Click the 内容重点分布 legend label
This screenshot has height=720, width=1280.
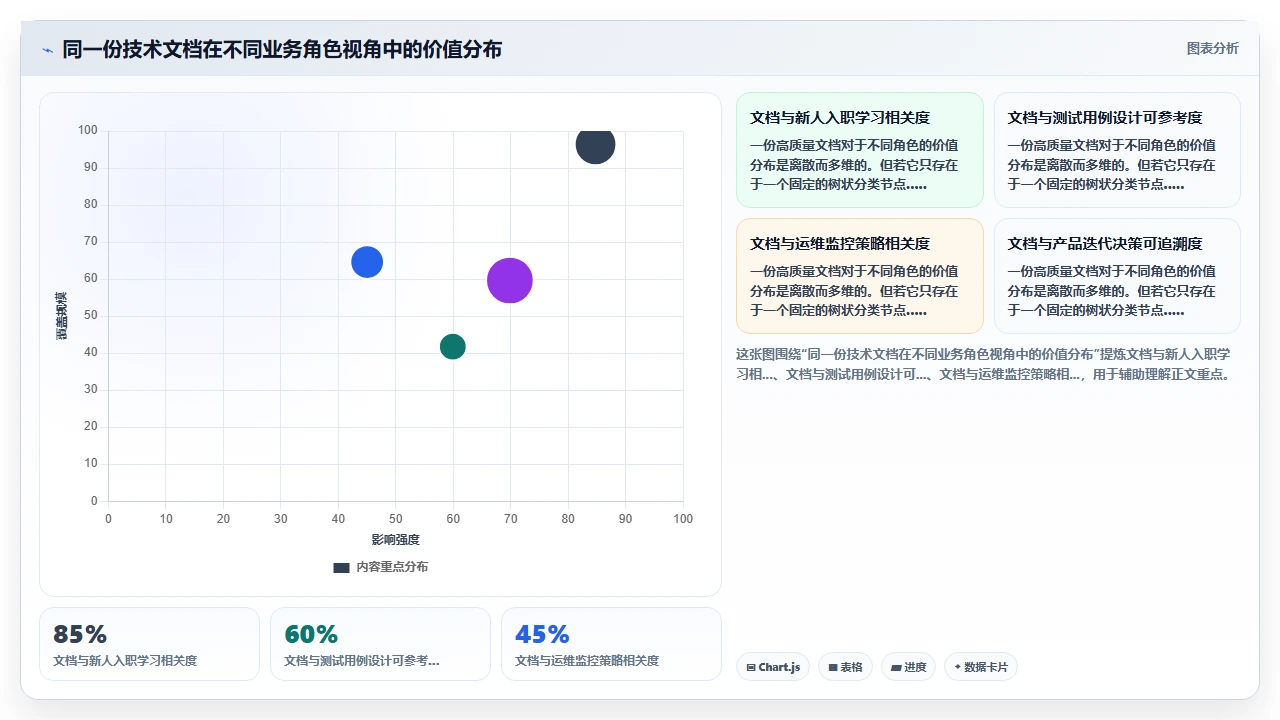coord(392,567)
